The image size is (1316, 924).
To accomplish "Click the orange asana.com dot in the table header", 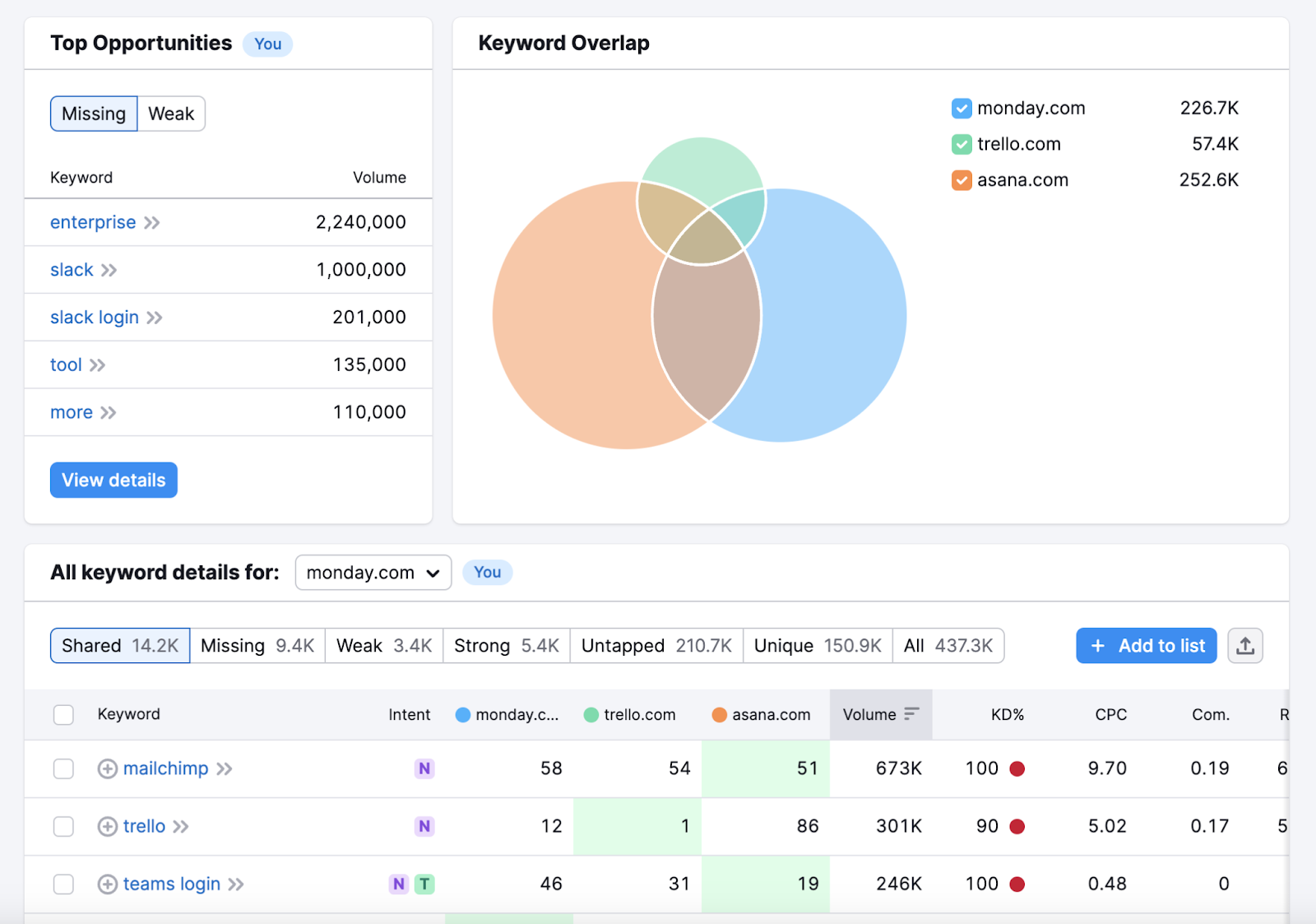I will (x=718, y=714).
